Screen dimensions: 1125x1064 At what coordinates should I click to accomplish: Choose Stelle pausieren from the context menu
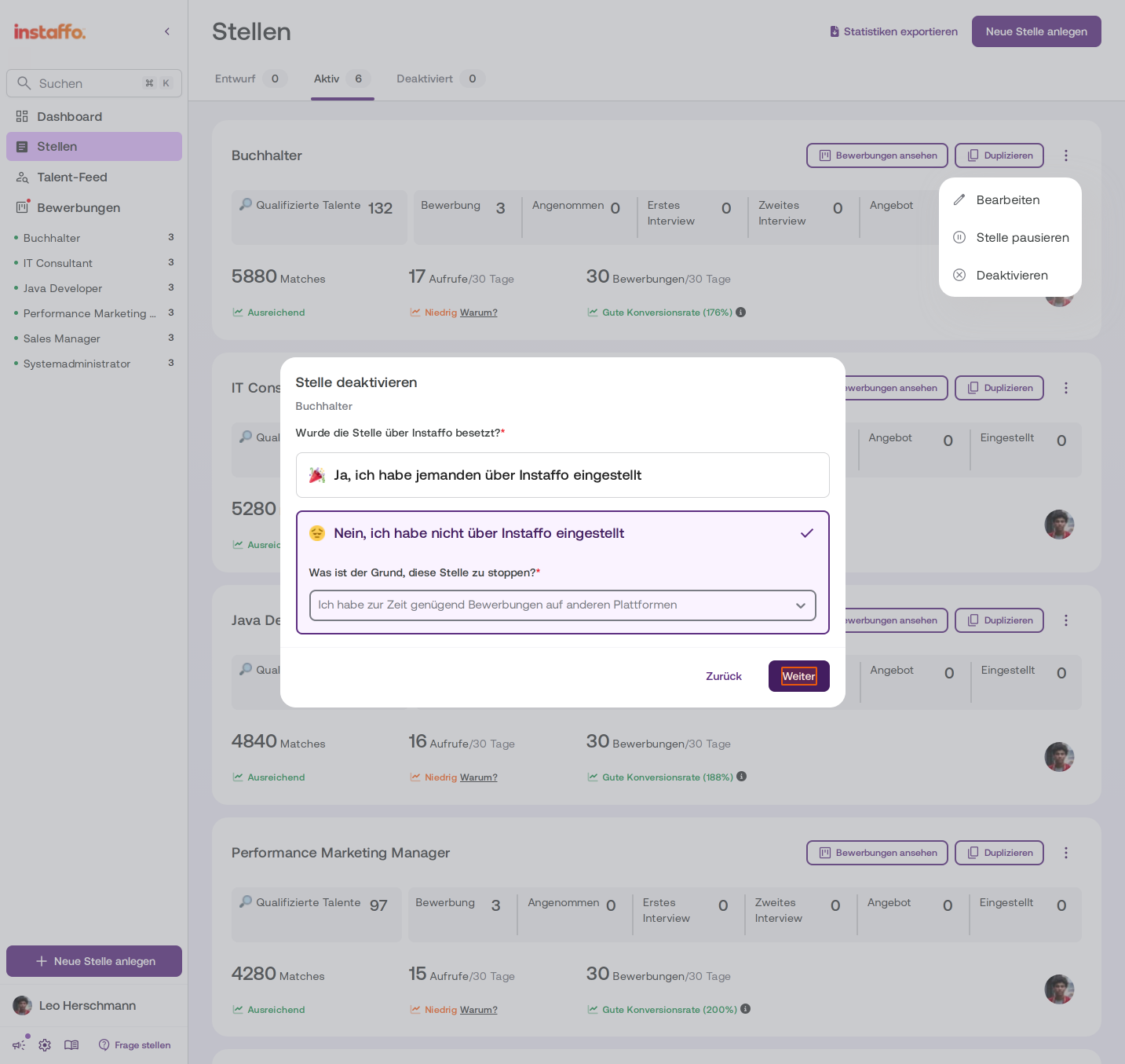click(x=1010, y=238)
